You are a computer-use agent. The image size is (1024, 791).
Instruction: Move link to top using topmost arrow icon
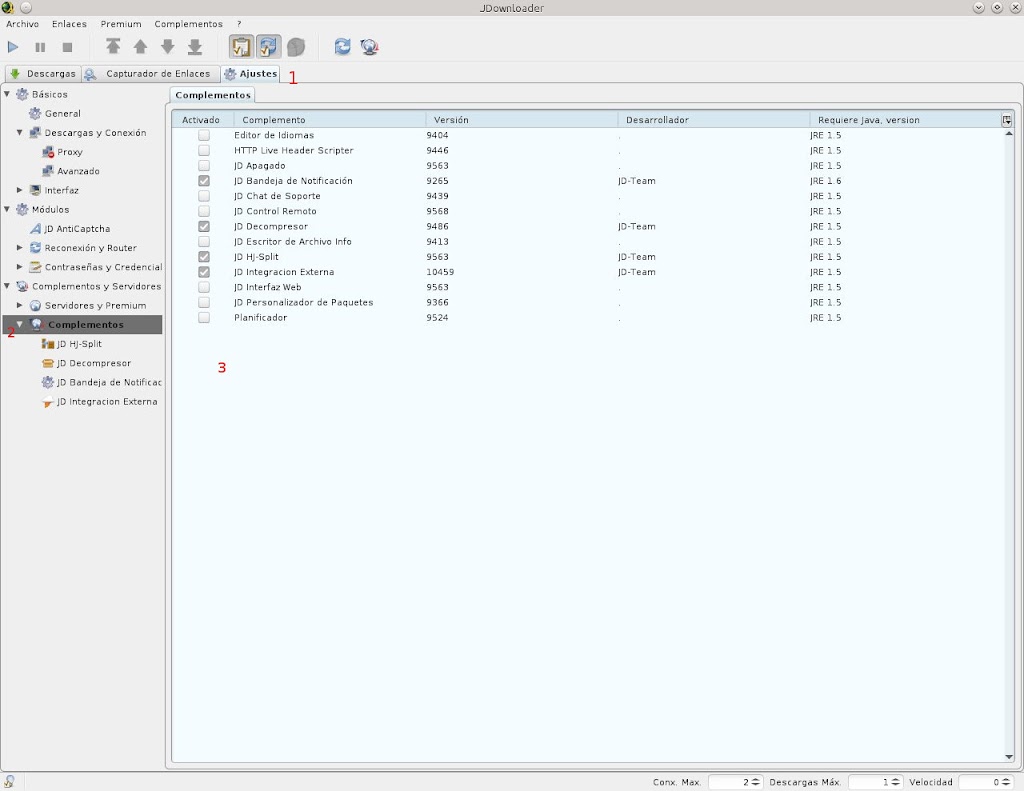coord(113,46)
